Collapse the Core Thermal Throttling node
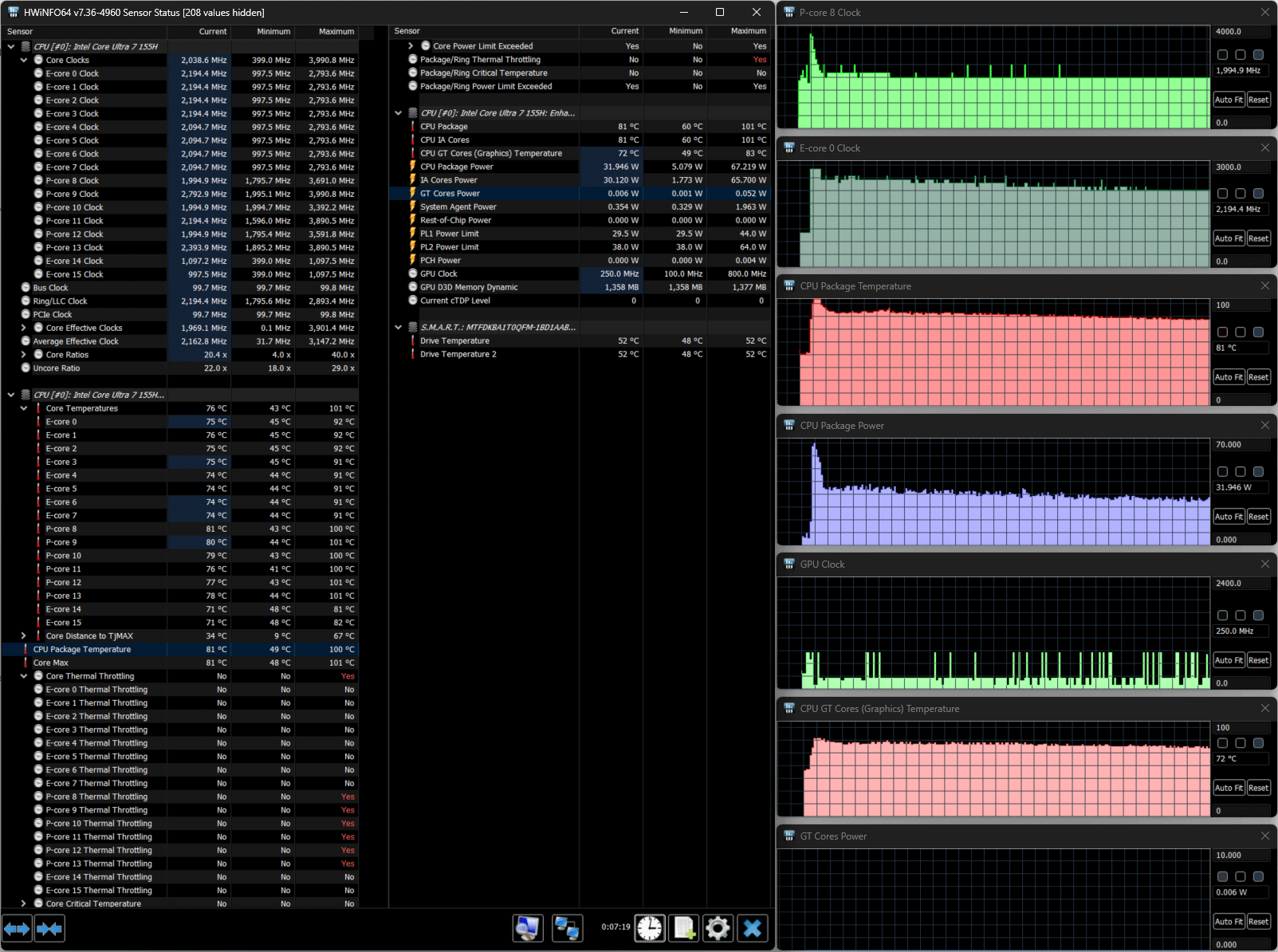This screenshot has width=1278, height=952. pyautogui.click(x=24, y=676)
